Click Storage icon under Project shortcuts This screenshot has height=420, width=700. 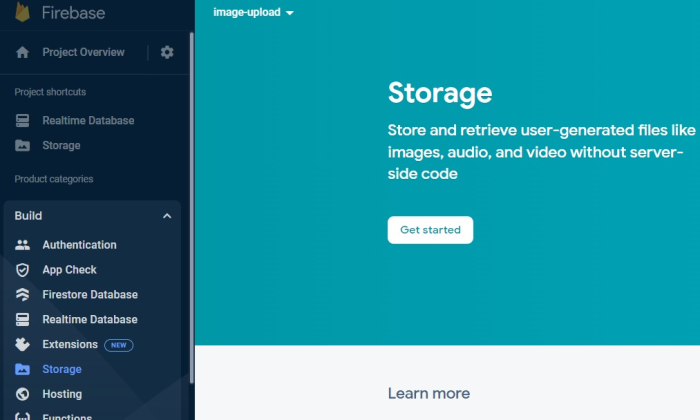(x=22, y=146)
